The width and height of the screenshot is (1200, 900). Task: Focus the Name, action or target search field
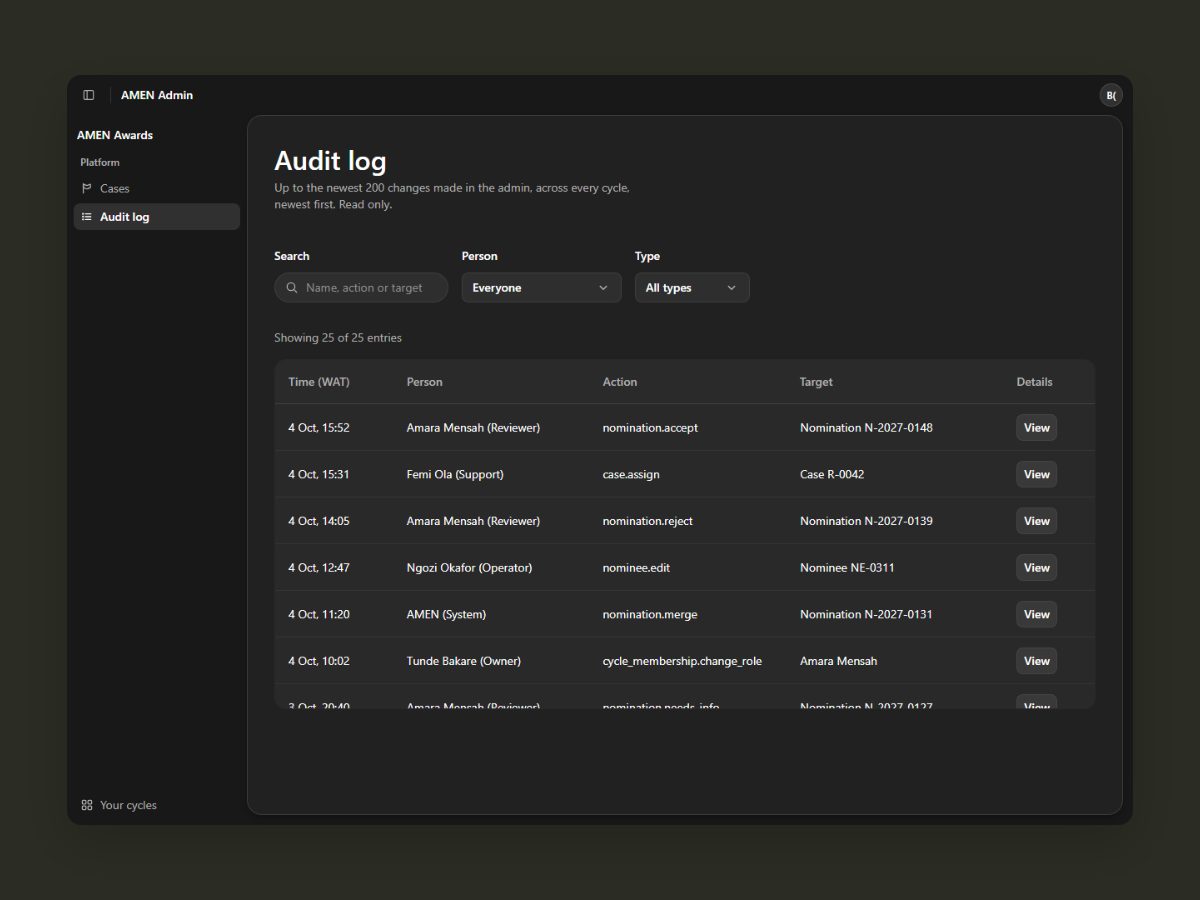point(361,288)
